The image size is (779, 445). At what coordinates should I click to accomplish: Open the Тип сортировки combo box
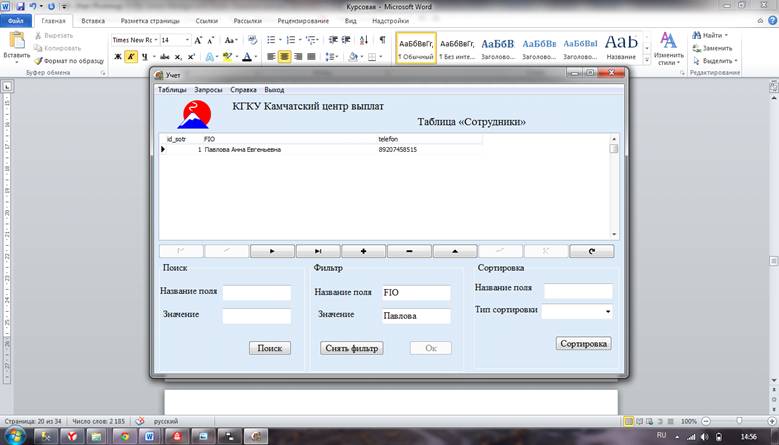609,311
